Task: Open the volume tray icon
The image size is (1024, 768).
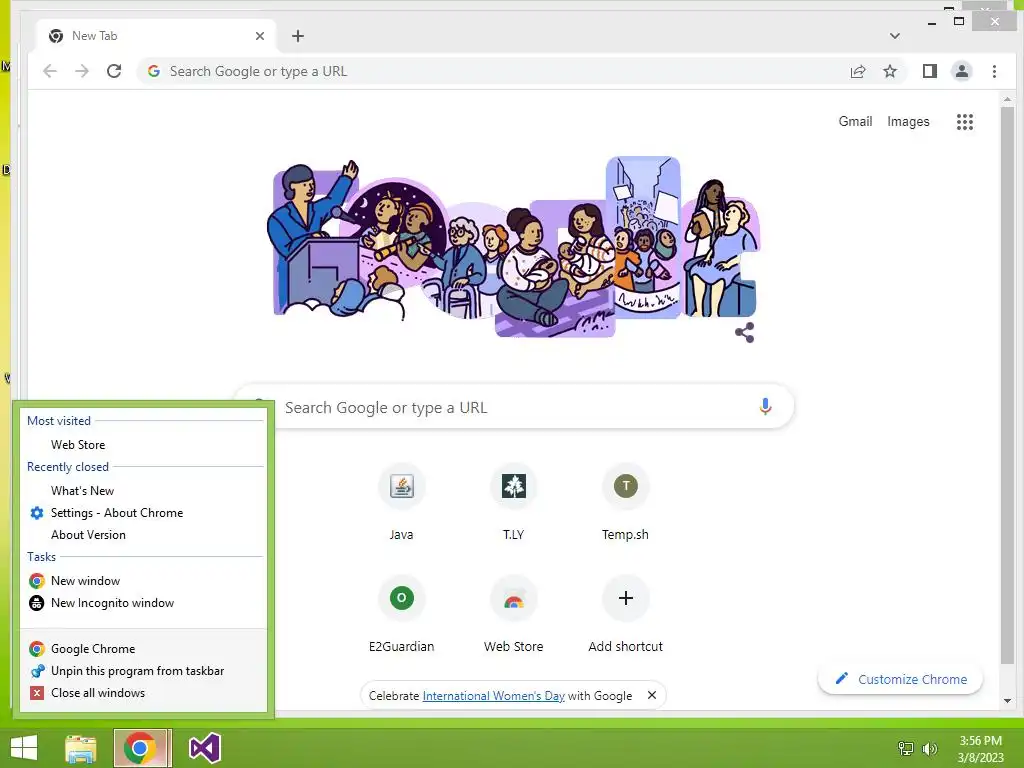Action: click(929, 748)
